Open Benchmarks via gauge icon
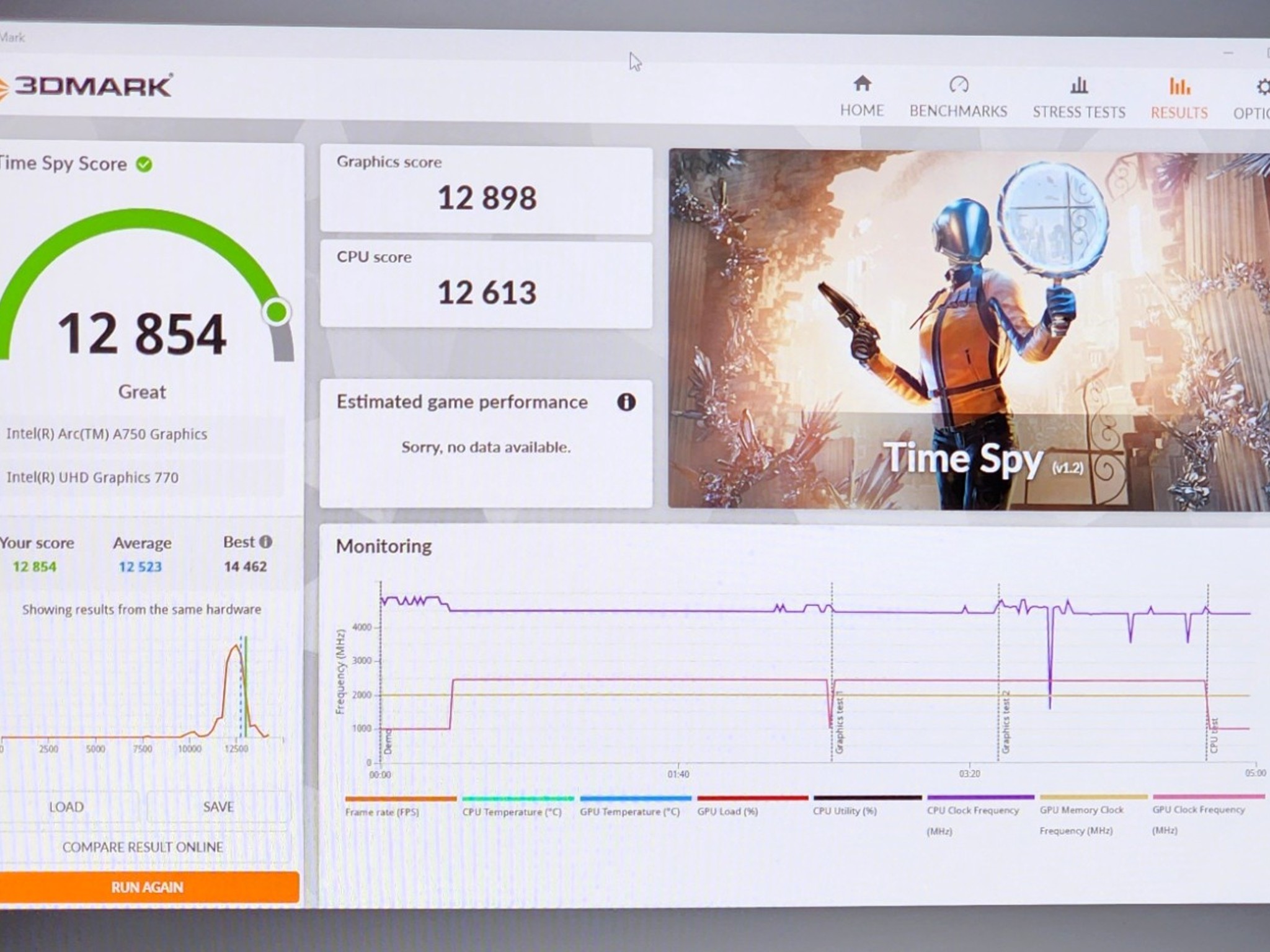The width and height of the screenshot is (1270, 952). pos(958,84)
